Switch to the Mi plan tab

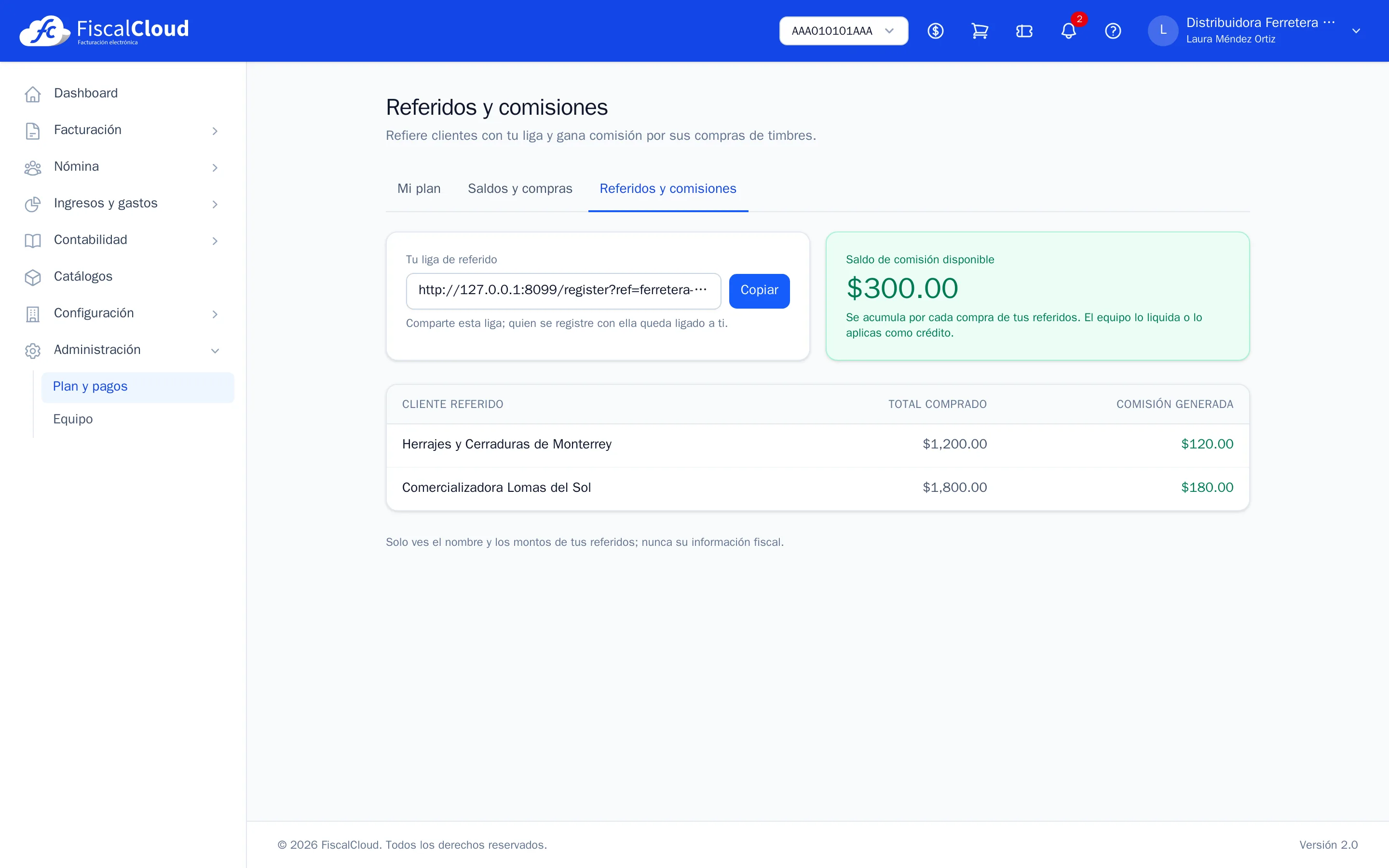pyautogui.click(x=419, y=189)
